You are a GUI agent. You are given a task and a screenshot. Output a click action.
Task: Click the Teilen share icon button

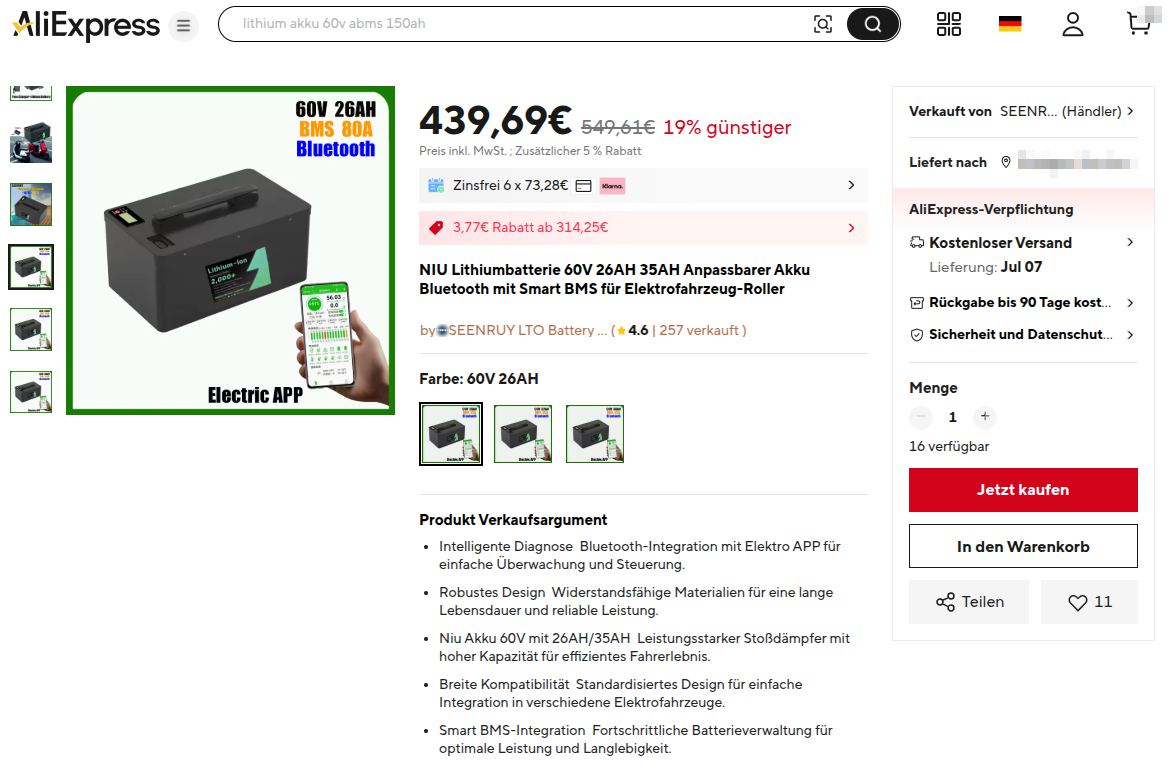(969, 602)
